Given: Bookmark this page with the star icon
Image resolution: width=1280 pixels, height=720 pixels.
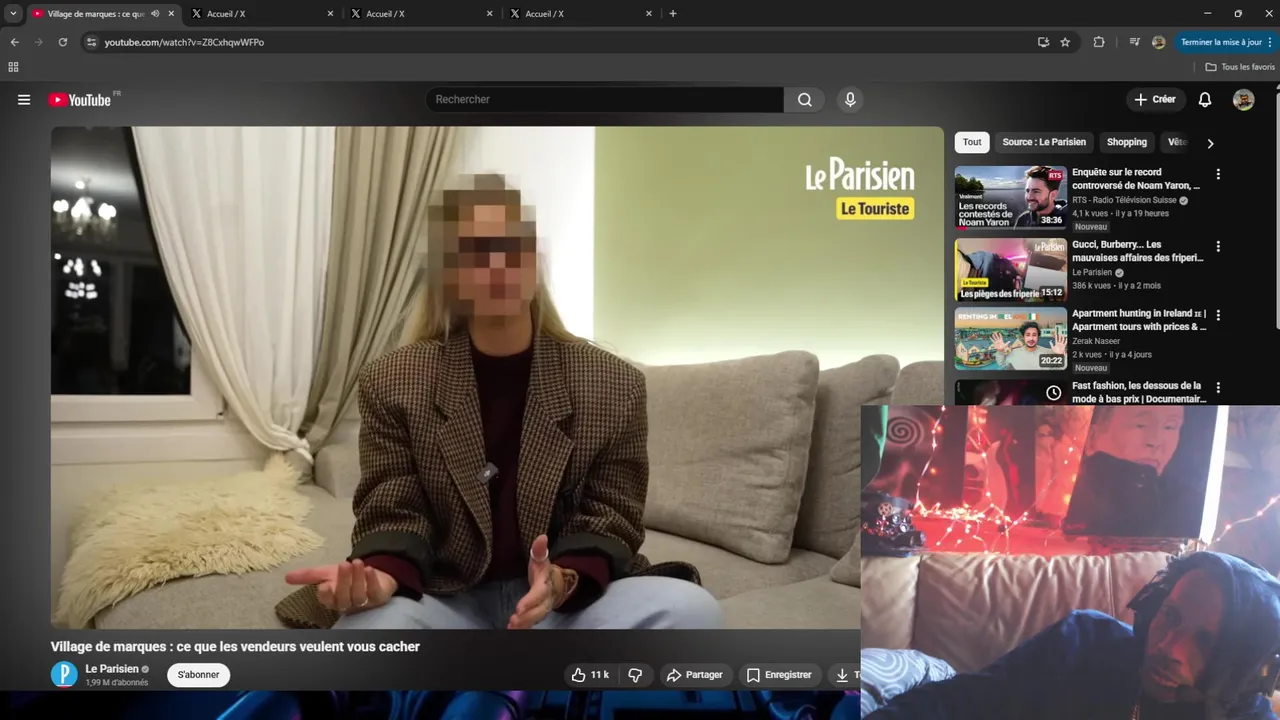Looking at the screenshot, I should [x=1065, y=42].
